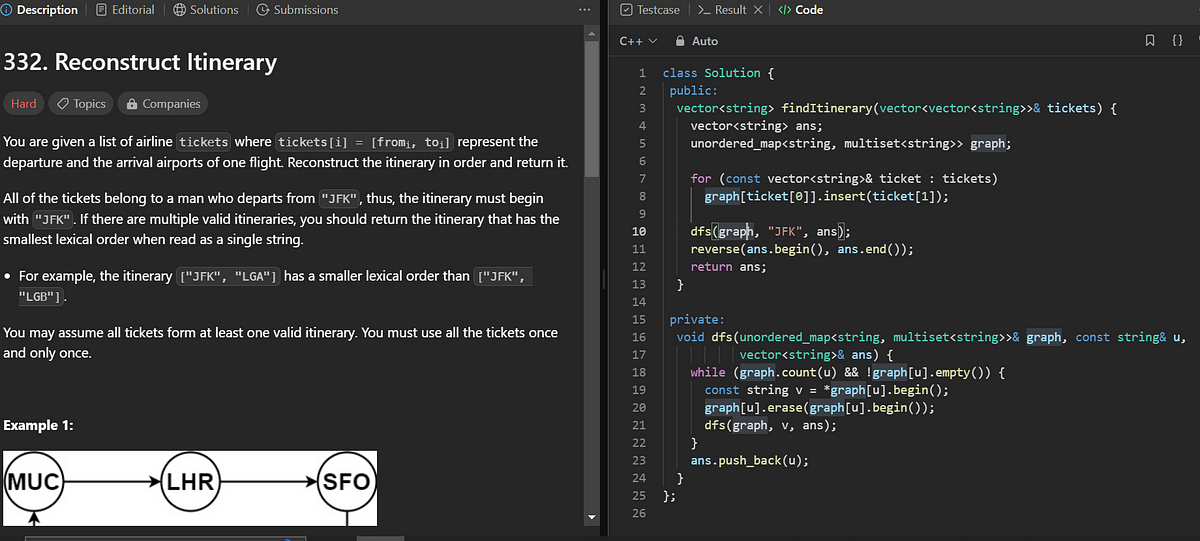The width and height of the screenshot is (1200, 541).
Task: Click the 'Example 1:' heading
Action: [38, 426]
